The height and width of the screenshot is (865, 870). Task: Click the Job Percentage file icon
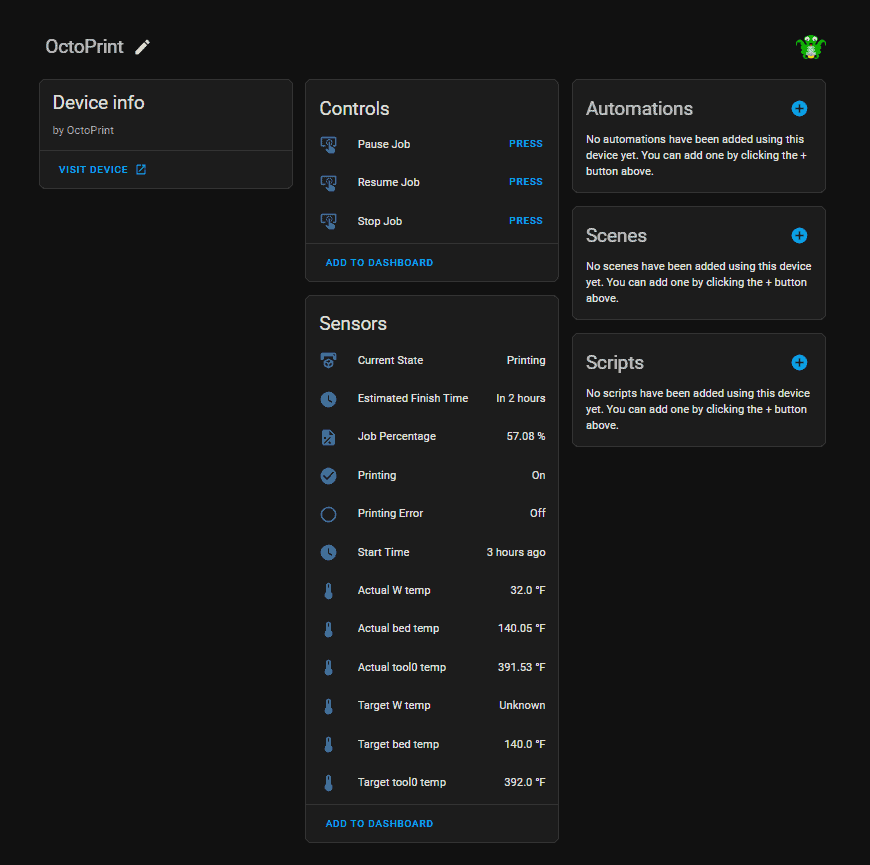point(328,437)
